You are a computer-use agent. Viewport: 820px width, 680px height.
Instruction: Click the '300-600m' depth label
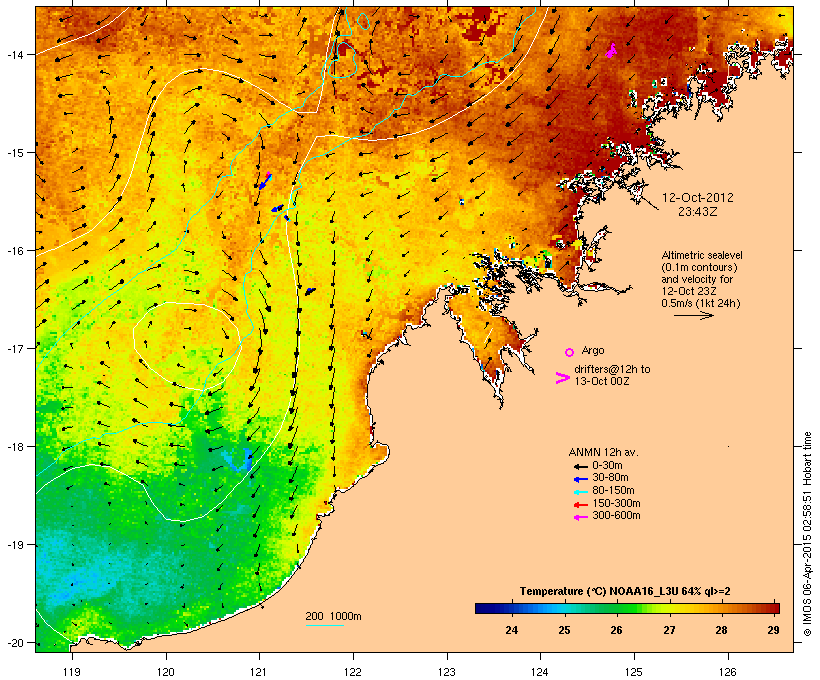pos(616,516)
